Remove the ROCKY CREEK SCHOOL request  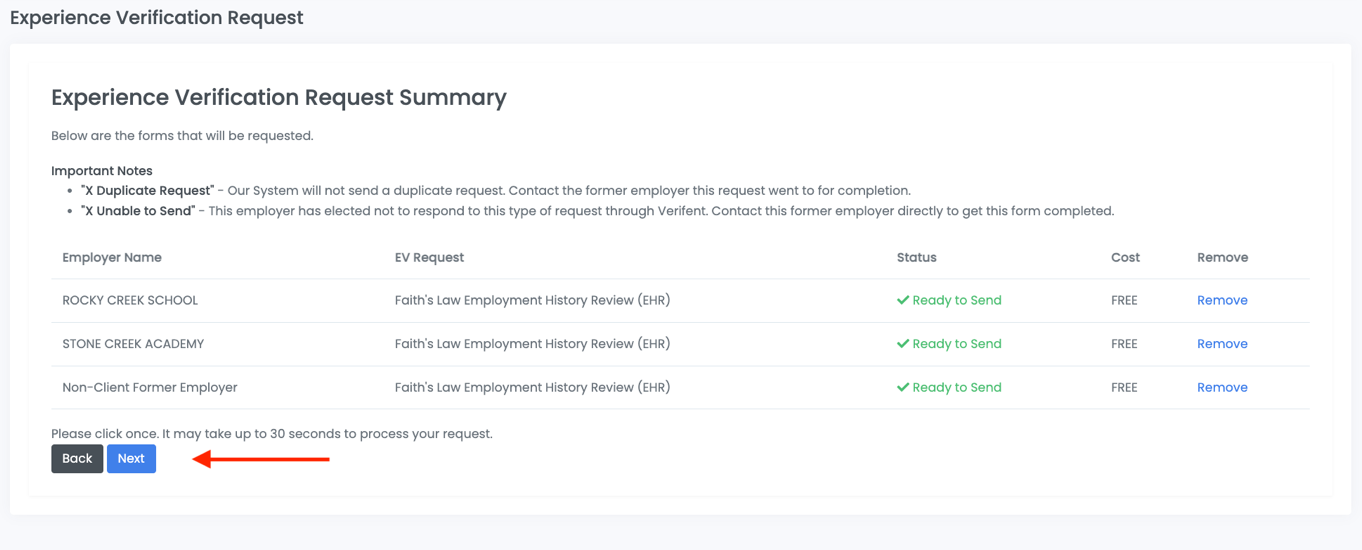click(1221, 300)
